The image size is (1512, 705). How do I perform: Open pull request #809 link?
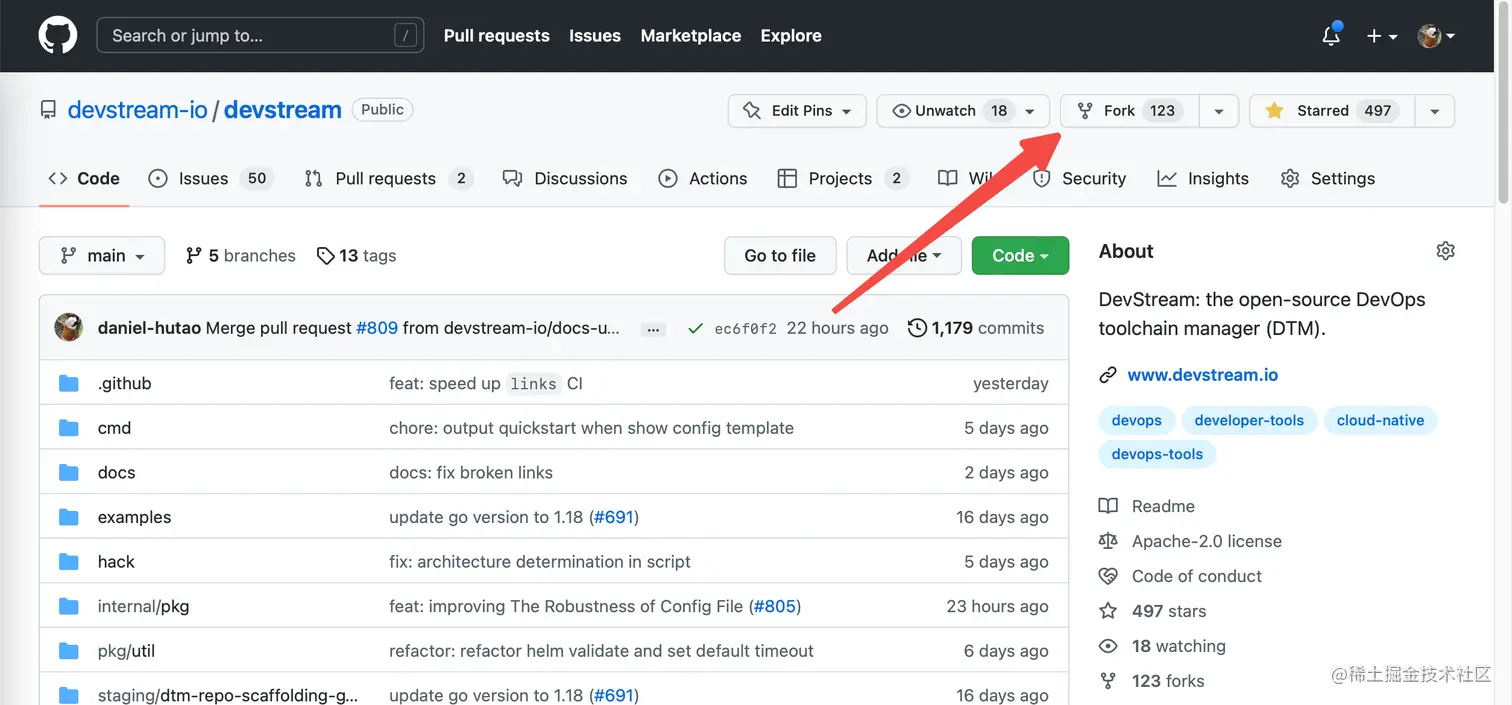coord(377,328)
